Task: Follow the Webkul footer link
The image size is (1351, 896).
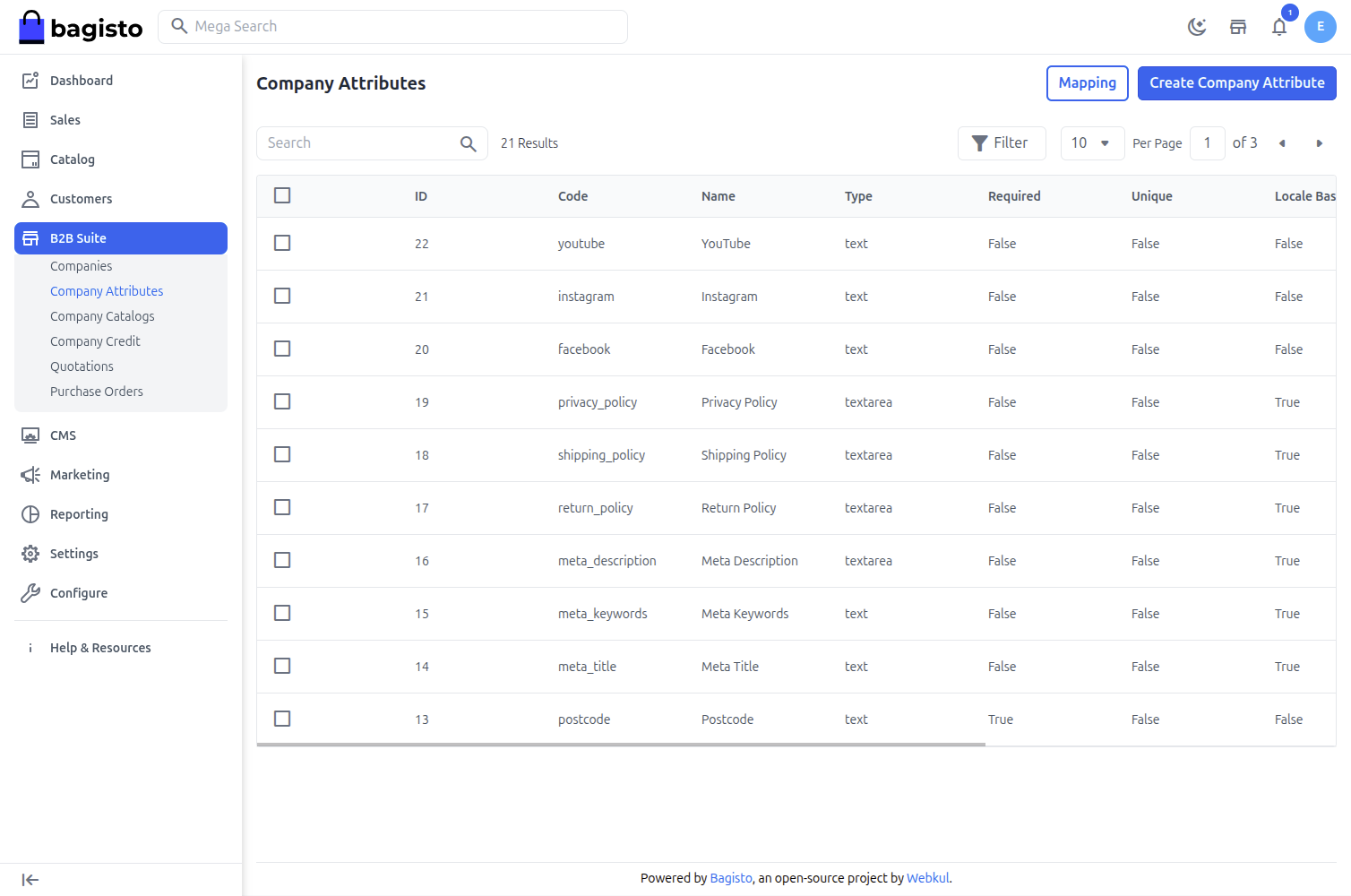Action: [927, 878]
